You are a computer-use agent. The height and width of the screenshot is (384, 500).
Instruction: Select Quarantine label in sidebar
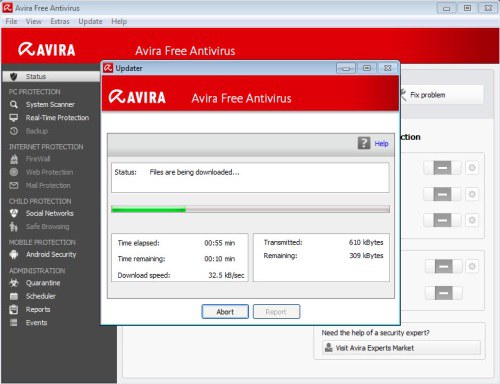[x=43, y=283]
